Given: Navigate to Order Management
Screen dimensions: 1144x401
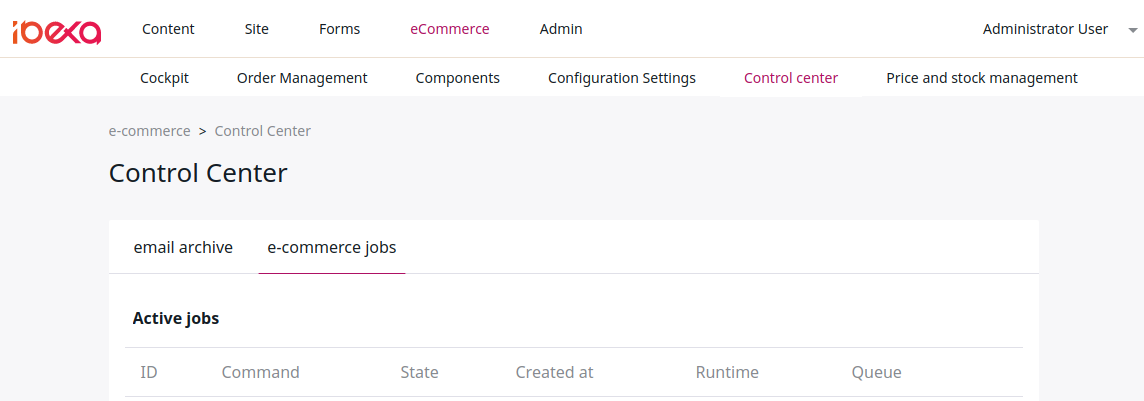Looking at the screenshot, I should (302, 78).
